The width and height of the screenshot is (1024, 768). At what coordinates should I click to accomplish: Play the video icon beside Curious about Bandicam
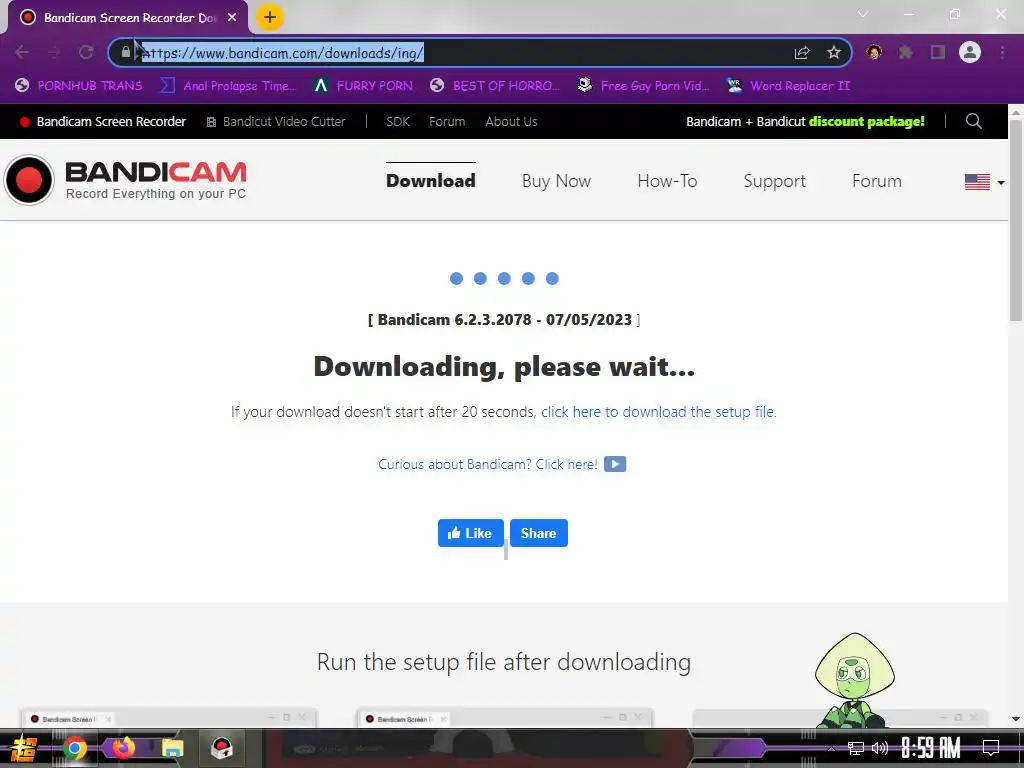[x=615, y=464]
